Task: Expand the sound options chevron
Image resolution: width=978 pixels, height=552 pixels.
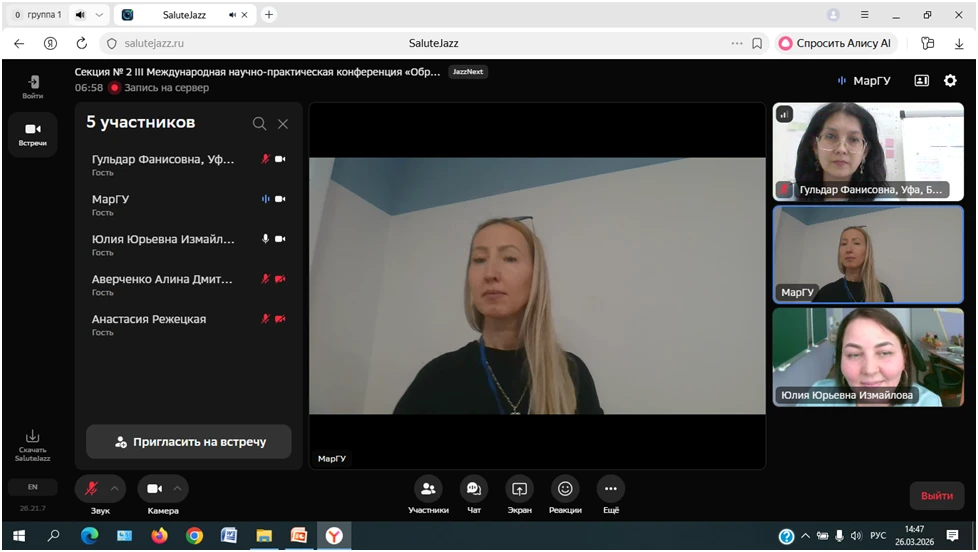Action: pyautogui.click(x=114, y=489)
